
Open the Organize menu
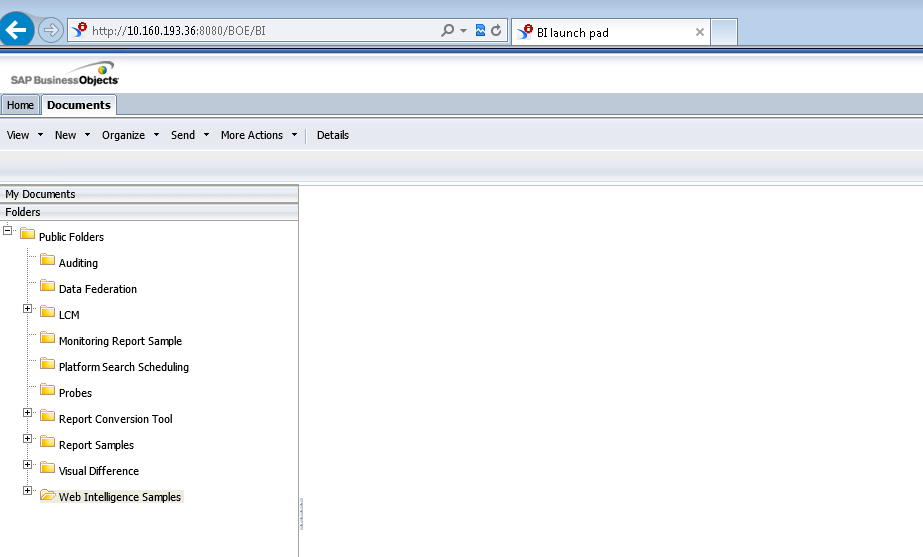point(123,135)
